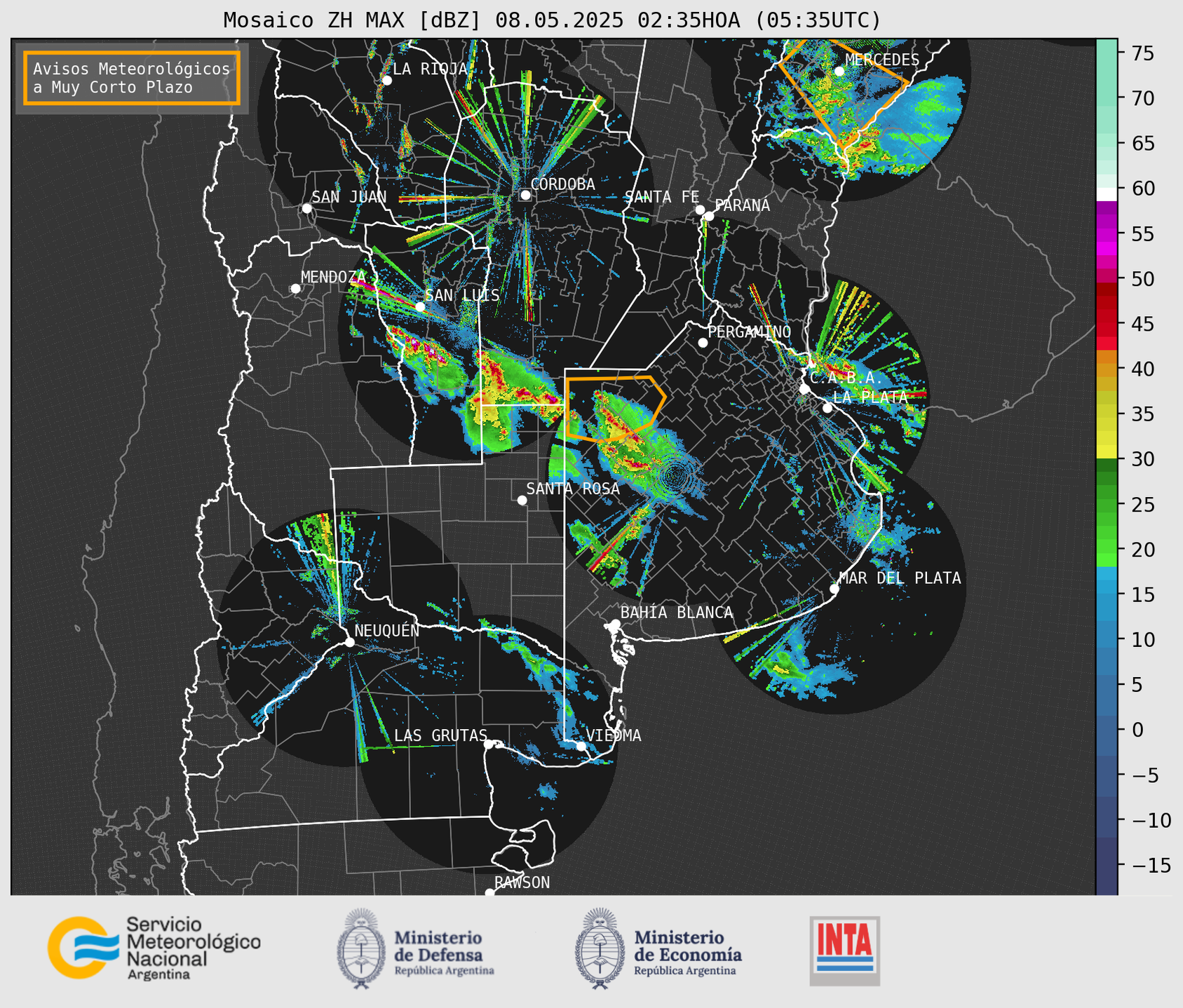The height and width of the screenshot is (1008, 1183).
Task: Click the "LA PLATA" city label
Action: (x=870, y=397)
